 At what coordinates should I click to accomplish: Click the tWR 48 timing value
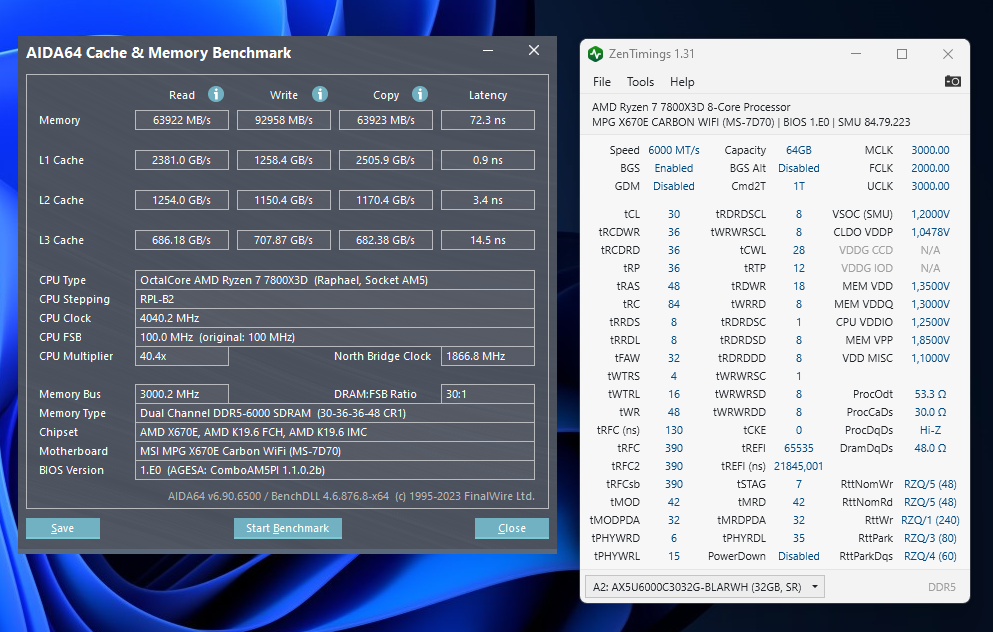(674, 412)
